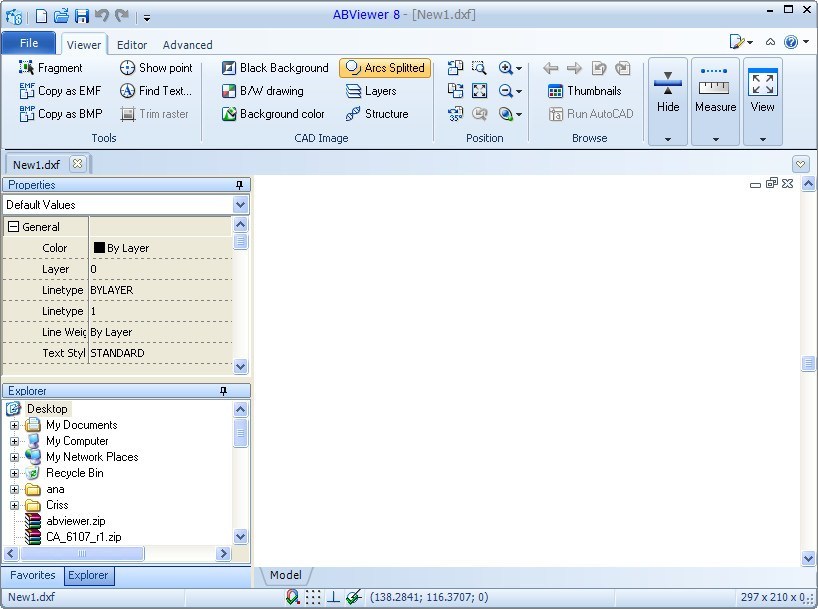Click the By Layer color swatch
The image size is (818, 609).
(x=100, y=247)
